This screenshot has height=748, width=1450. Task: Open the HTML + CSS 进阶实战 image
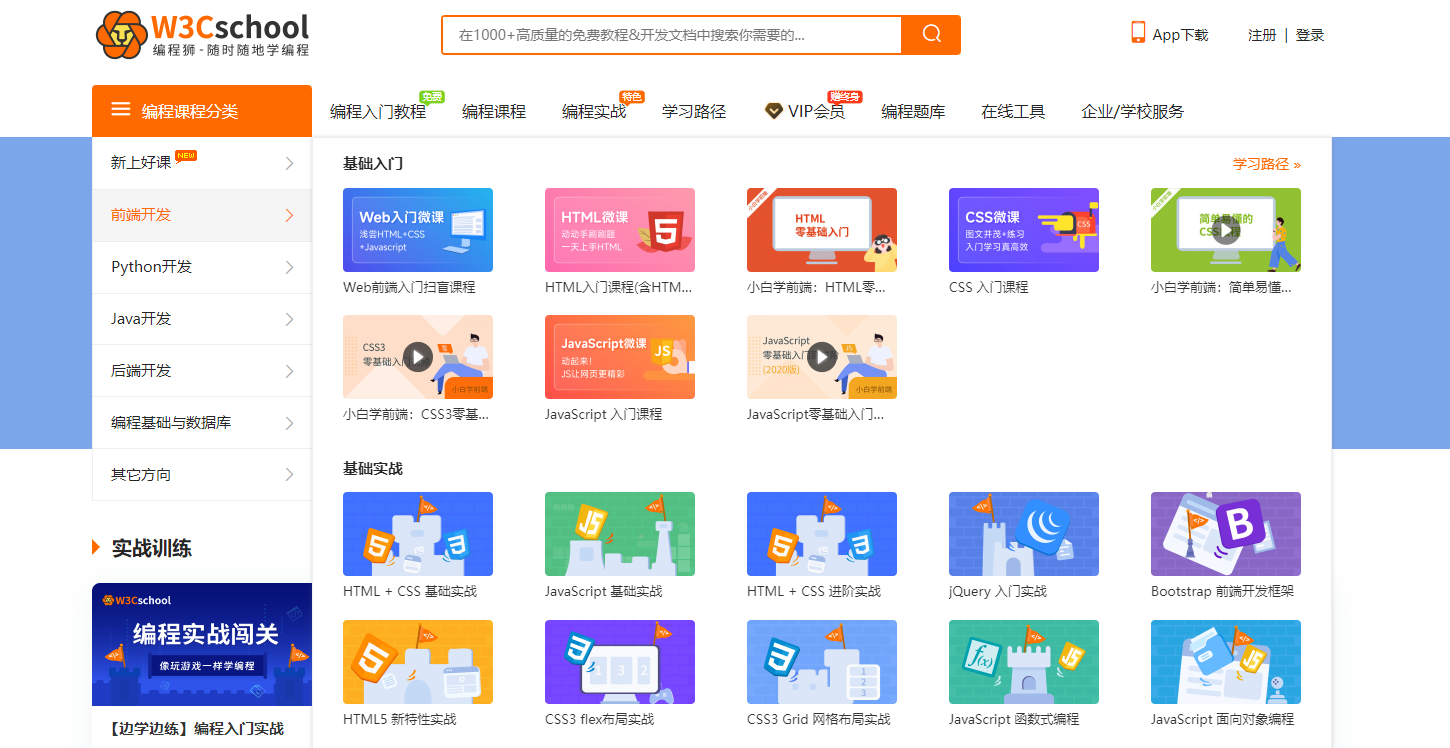pyautogui.click(x=822, y=534)
